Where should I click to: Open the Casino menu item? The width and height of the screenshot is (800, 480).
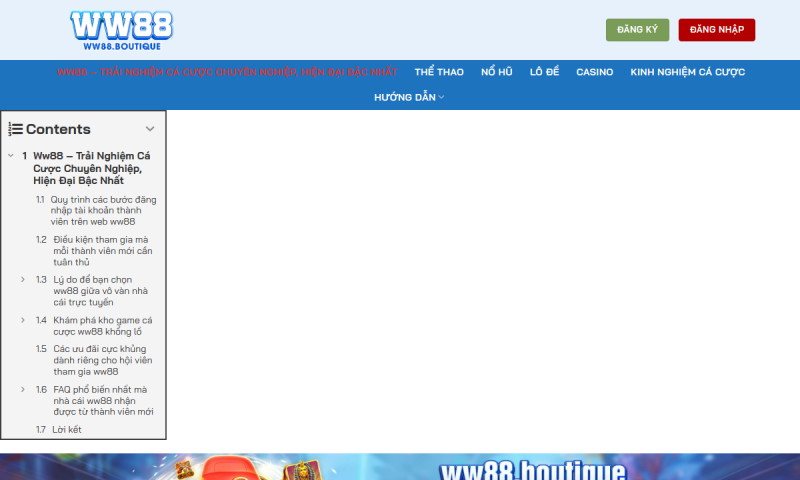tap(594, 72)
